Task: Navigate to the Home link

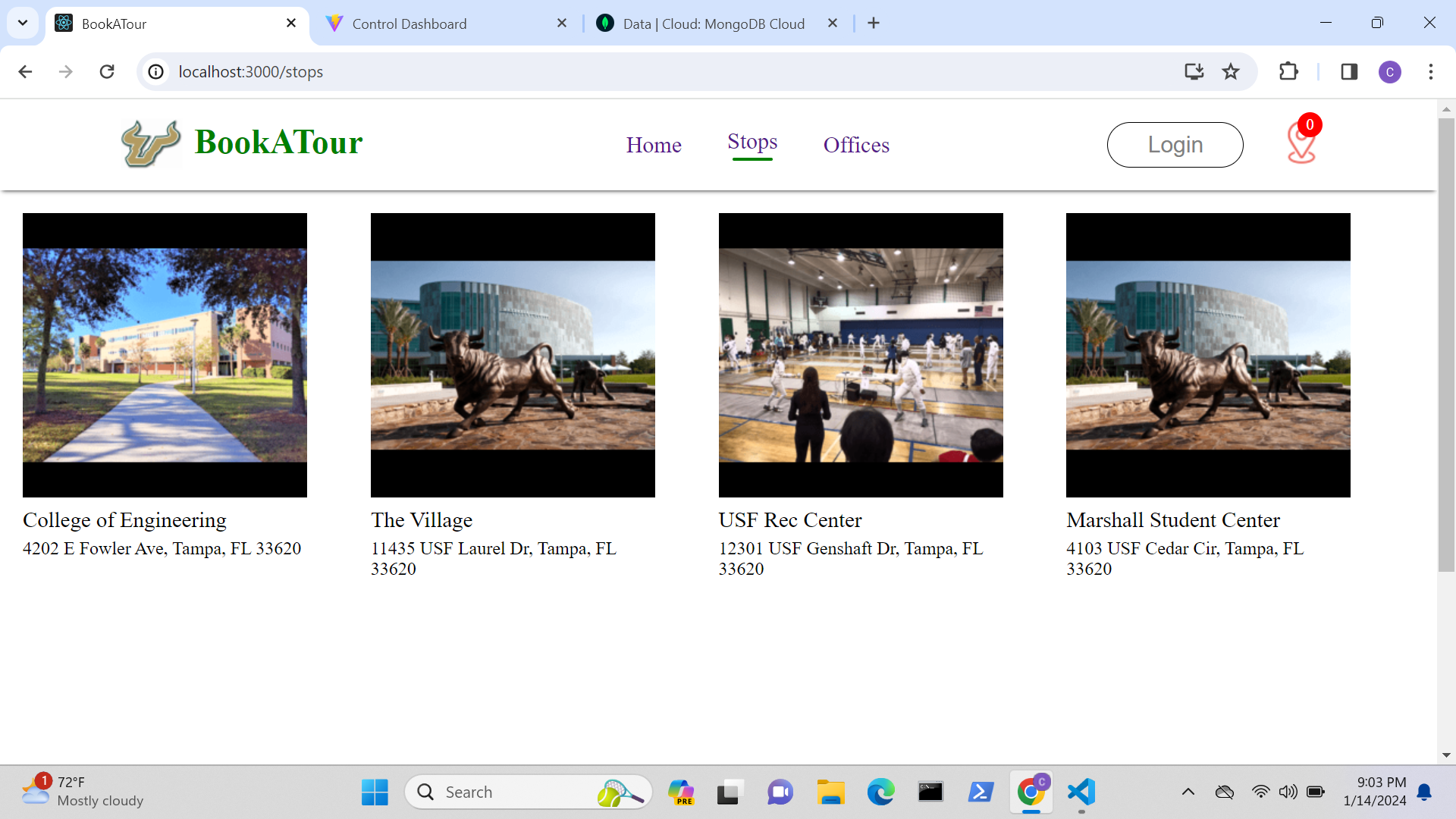Action: [654, 145]
